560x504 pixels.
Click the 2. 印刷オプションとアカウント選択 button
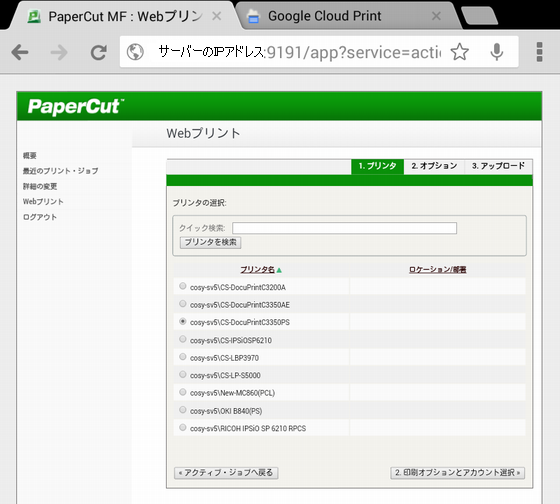click(458, 473)
